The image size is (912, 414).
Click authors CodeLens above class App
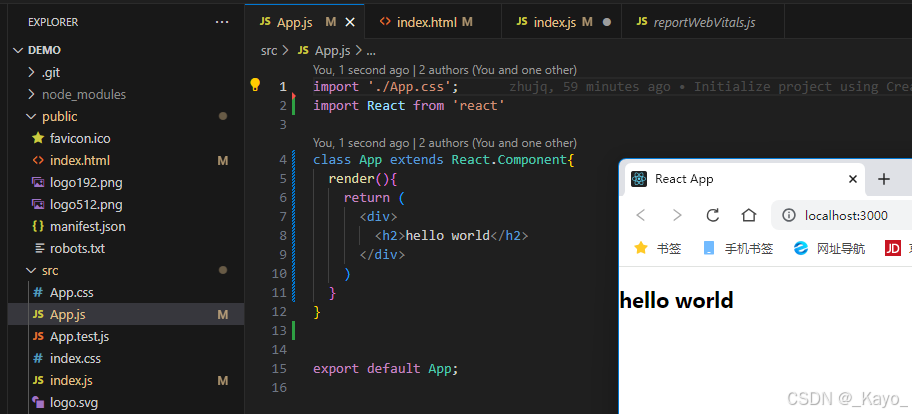(x=444, y=142)
